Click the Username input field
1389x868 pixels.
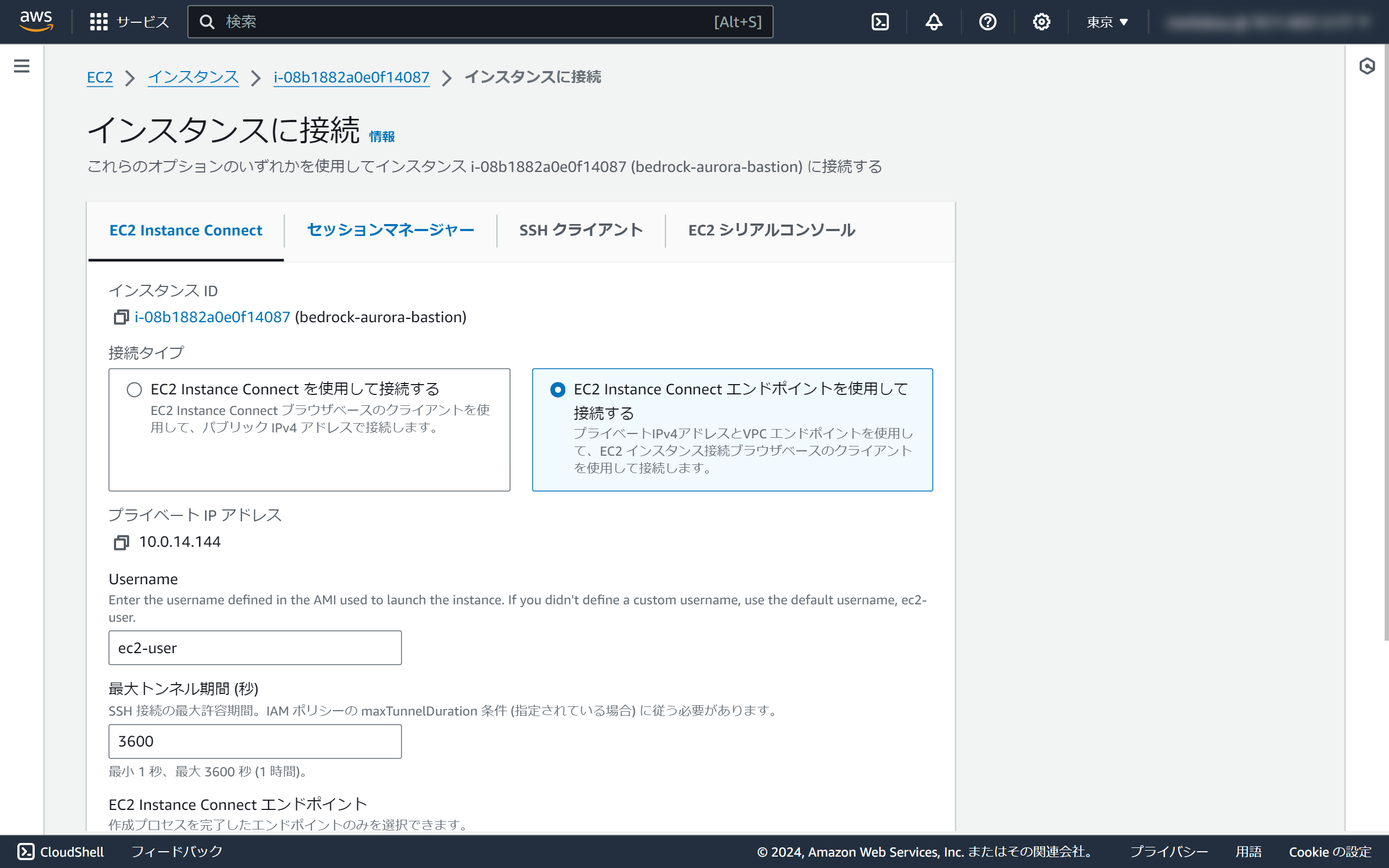[x=255, y=648]
